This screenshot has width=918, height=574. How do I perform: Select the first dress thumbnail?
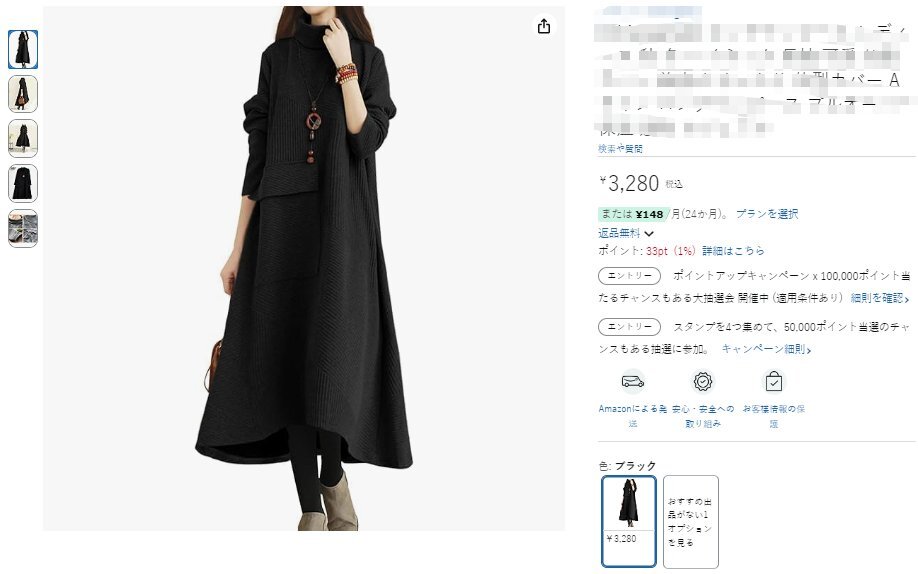23,50
